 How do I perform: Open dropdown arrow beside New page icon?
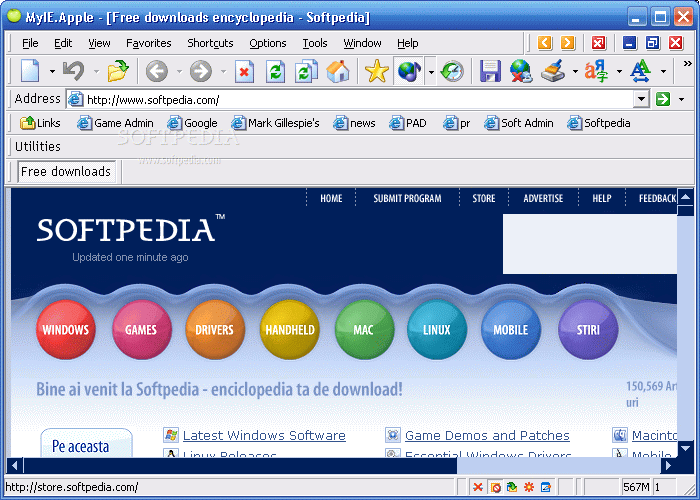tap(52, 71)
